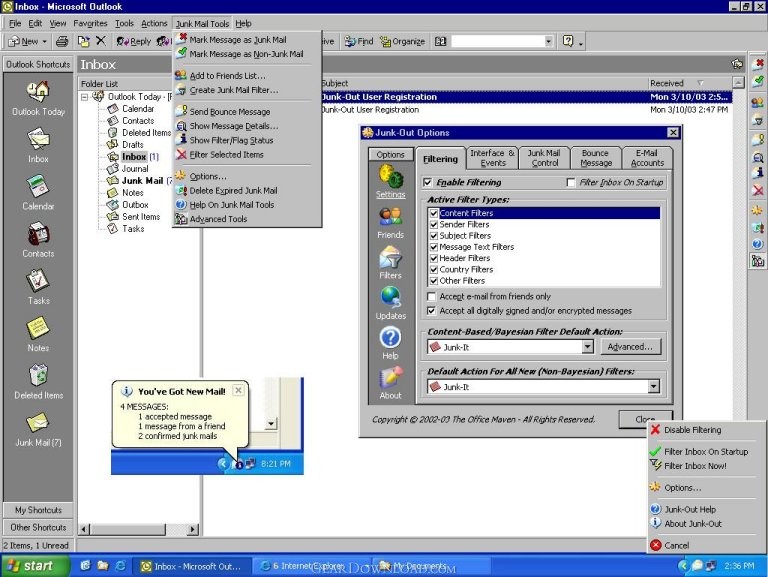The height and width of the screenshot is (577, 768).
Task: Toggle Filter Inbox On Startup checkbox
Action: point(571,182)
